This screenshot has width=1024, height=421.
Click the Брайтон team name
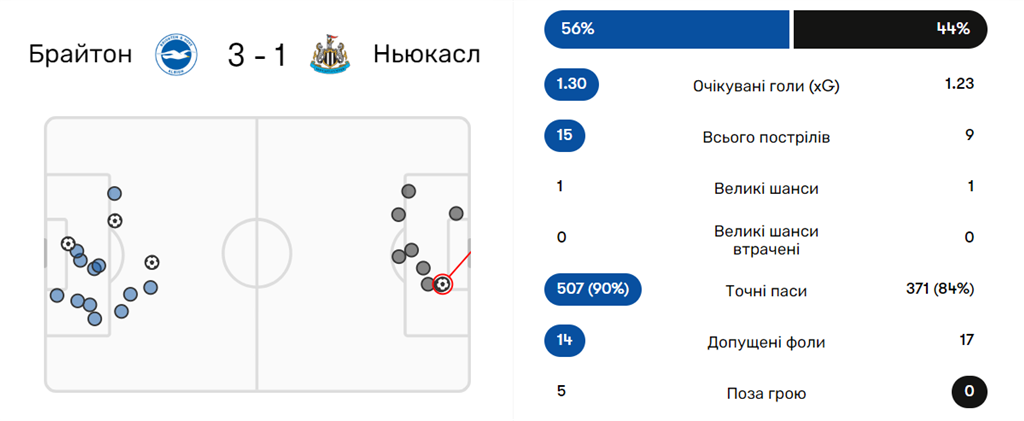81,54
